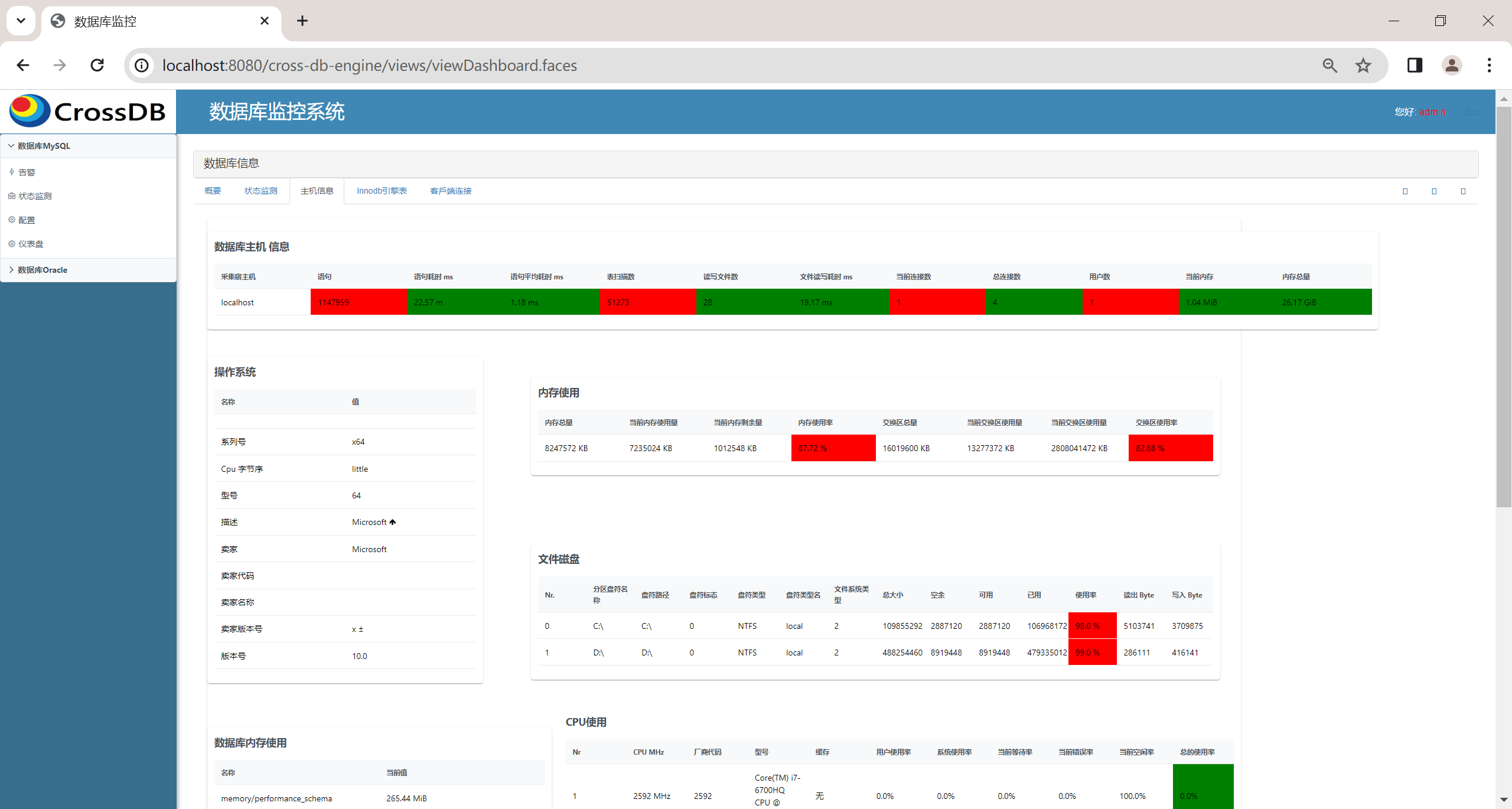The width and height of the screenshot is (1512, 809).
Task: Click the 仪表盘 dashboard icon
Action: (11, 244)
